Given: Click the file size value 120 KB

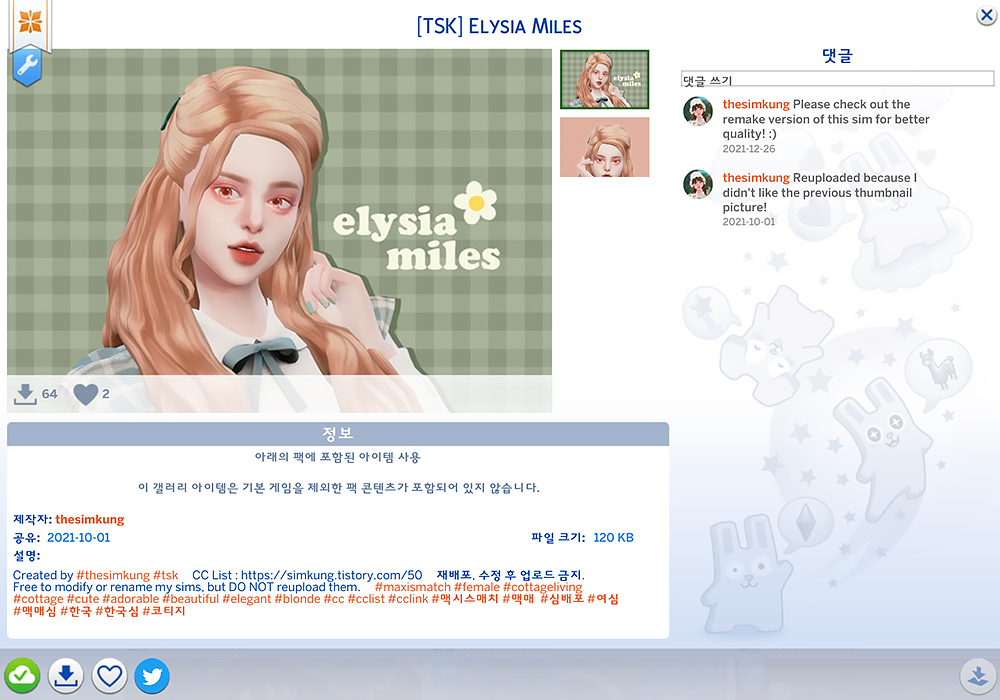Looking at the screenshot, I should point(614,537).
